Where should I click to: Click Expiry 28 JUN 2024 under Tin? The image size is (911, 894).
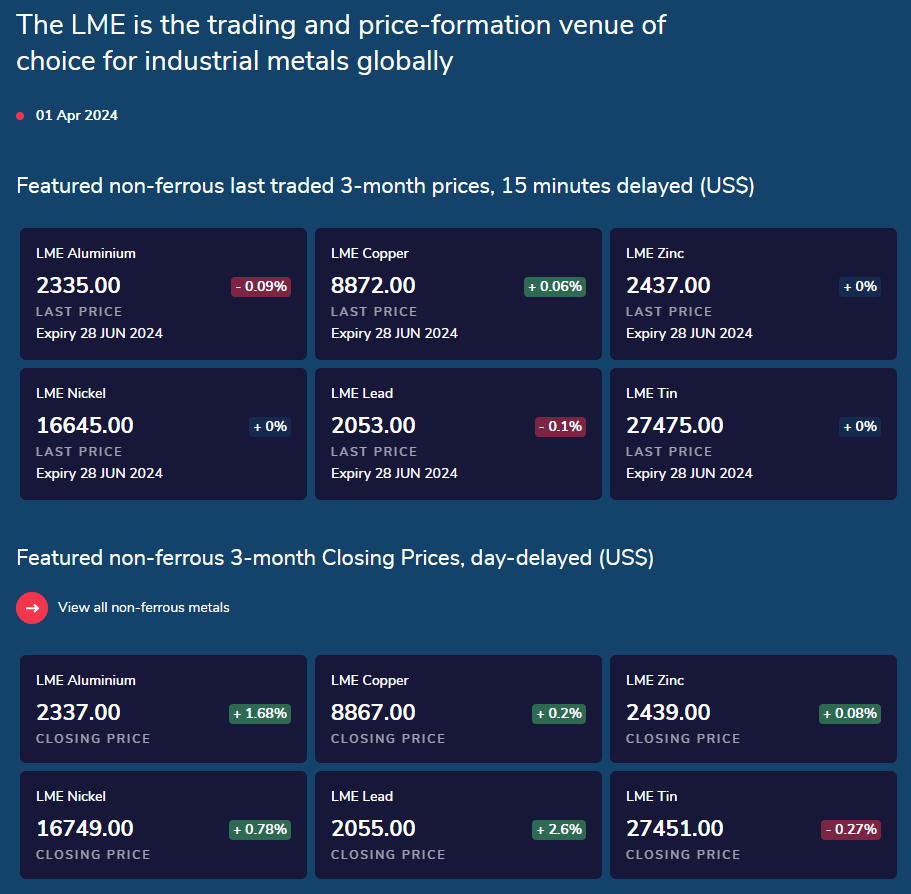pyautogui.click(x=689, y=473)
